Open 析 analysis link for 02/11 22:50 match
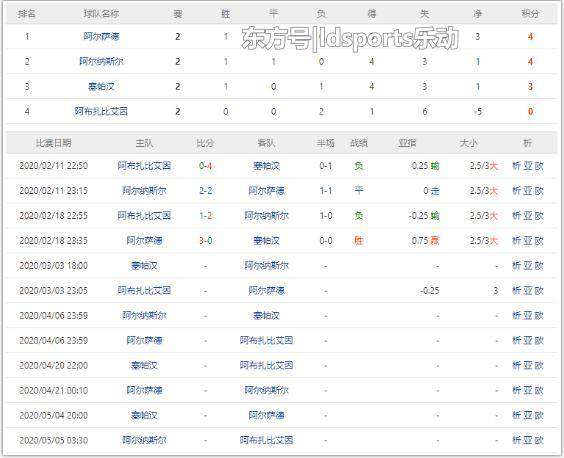The height and width of the screenshot is (458, 564). pyautogui.click(x=517, y=166)
